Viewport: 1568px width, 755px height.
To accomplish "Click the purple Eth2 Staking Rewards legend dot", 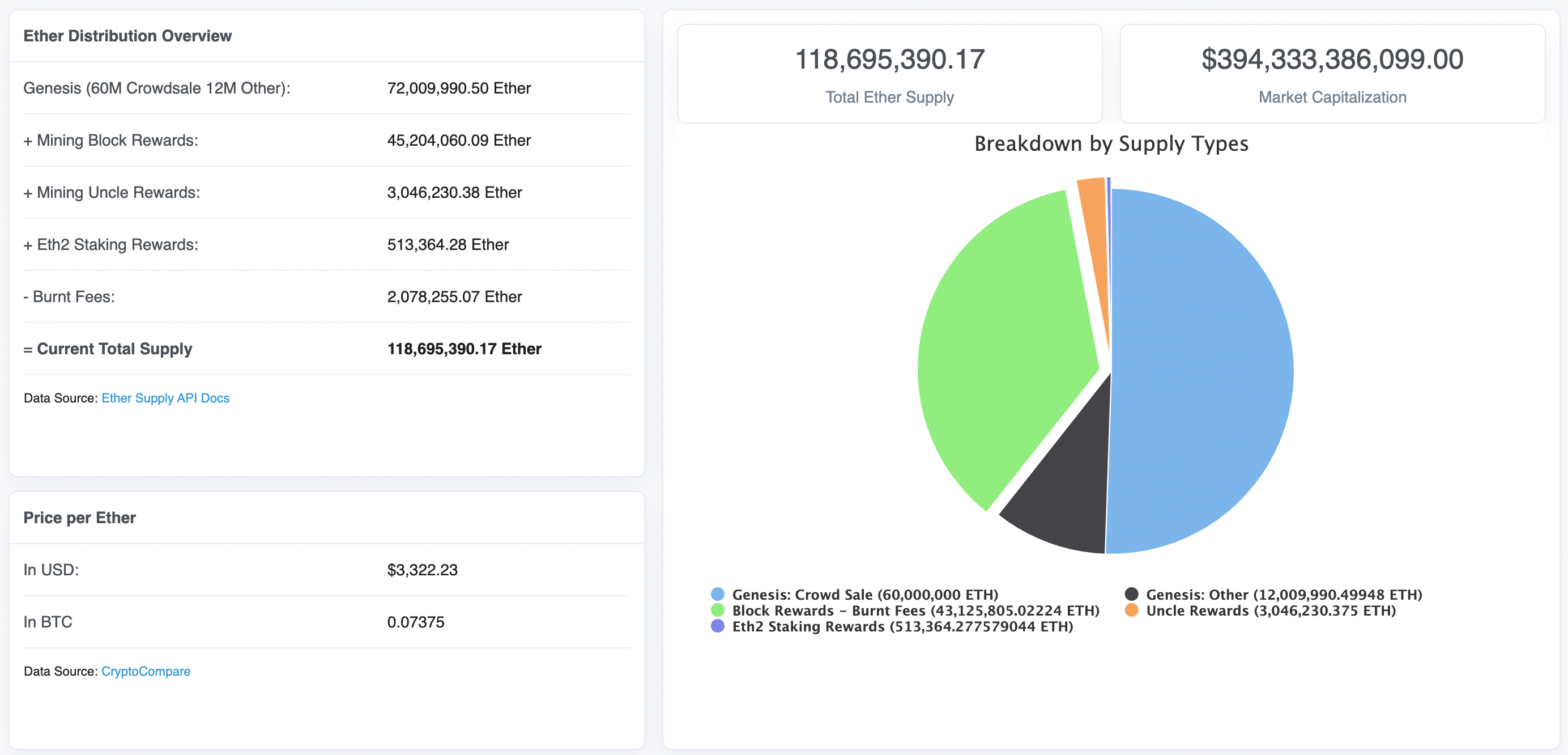I will pyautogui.click(x=718, y=626).
